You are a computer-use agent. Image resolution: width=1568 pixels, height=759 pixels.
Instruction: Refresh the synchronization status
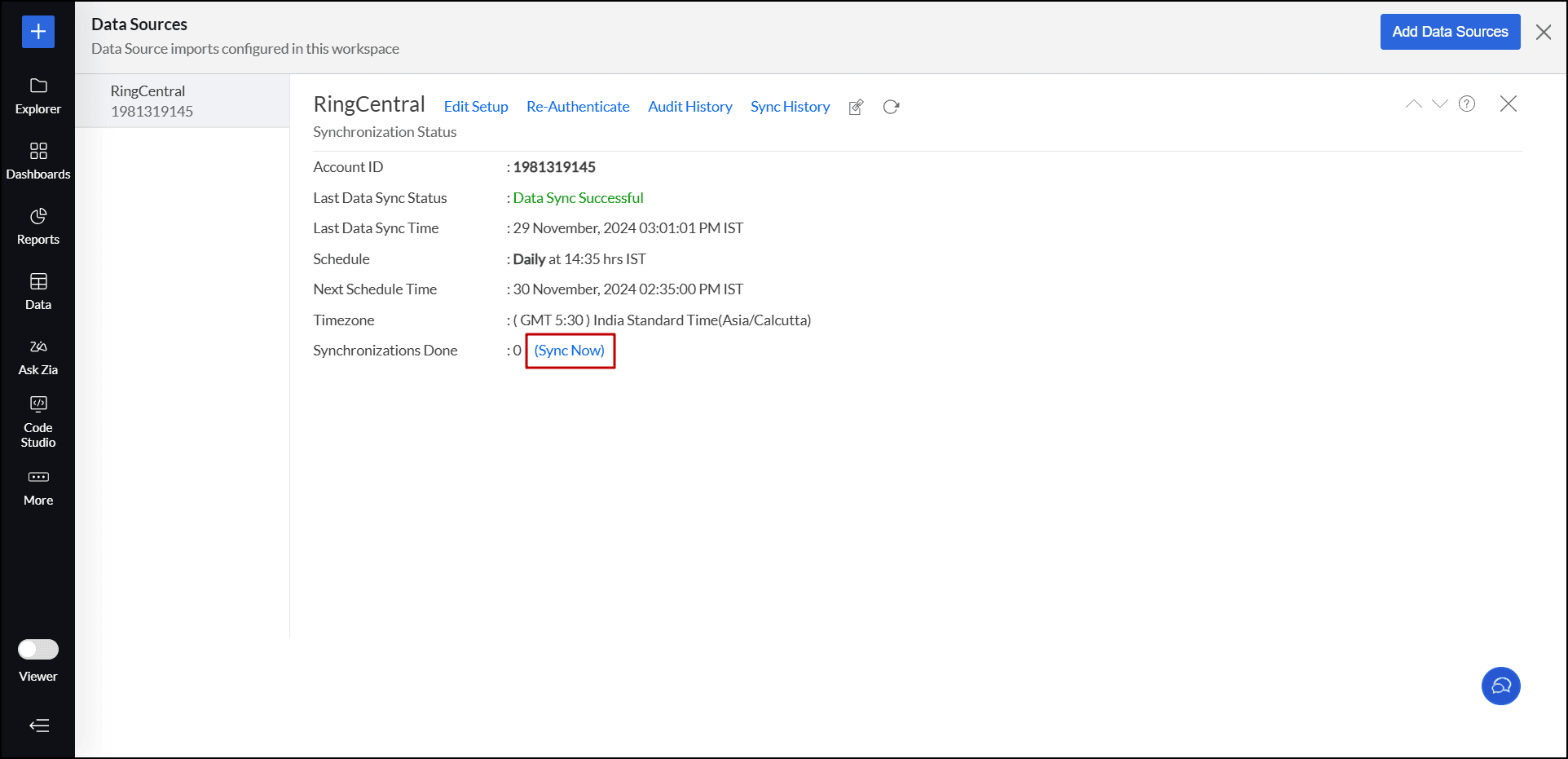click(891, 107)
